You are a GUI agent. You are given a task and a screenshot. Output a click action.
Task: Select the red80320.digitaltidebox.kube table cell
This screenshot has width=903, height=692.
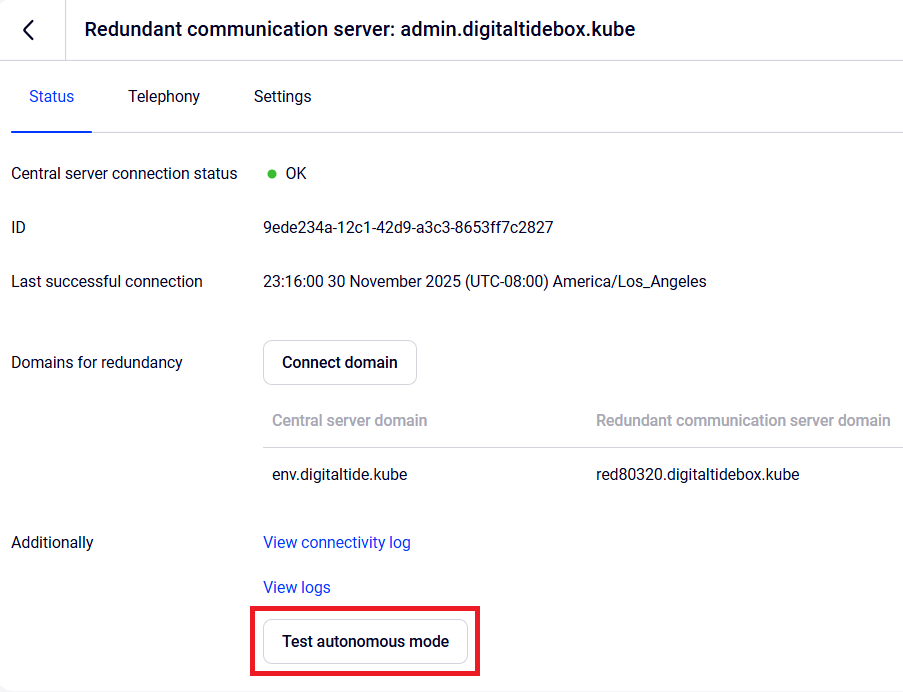pyautogui.click(x=698, y=475)
